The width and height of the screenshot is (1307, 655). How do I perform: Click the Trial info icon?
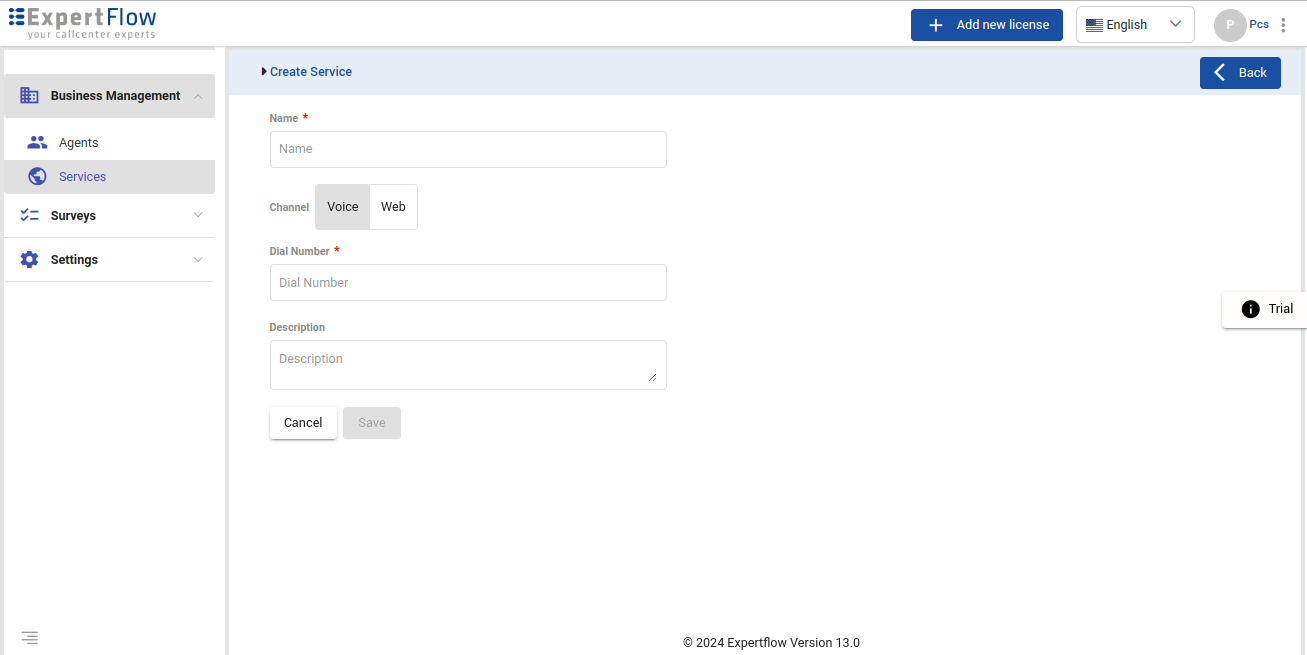(1250, 309)
